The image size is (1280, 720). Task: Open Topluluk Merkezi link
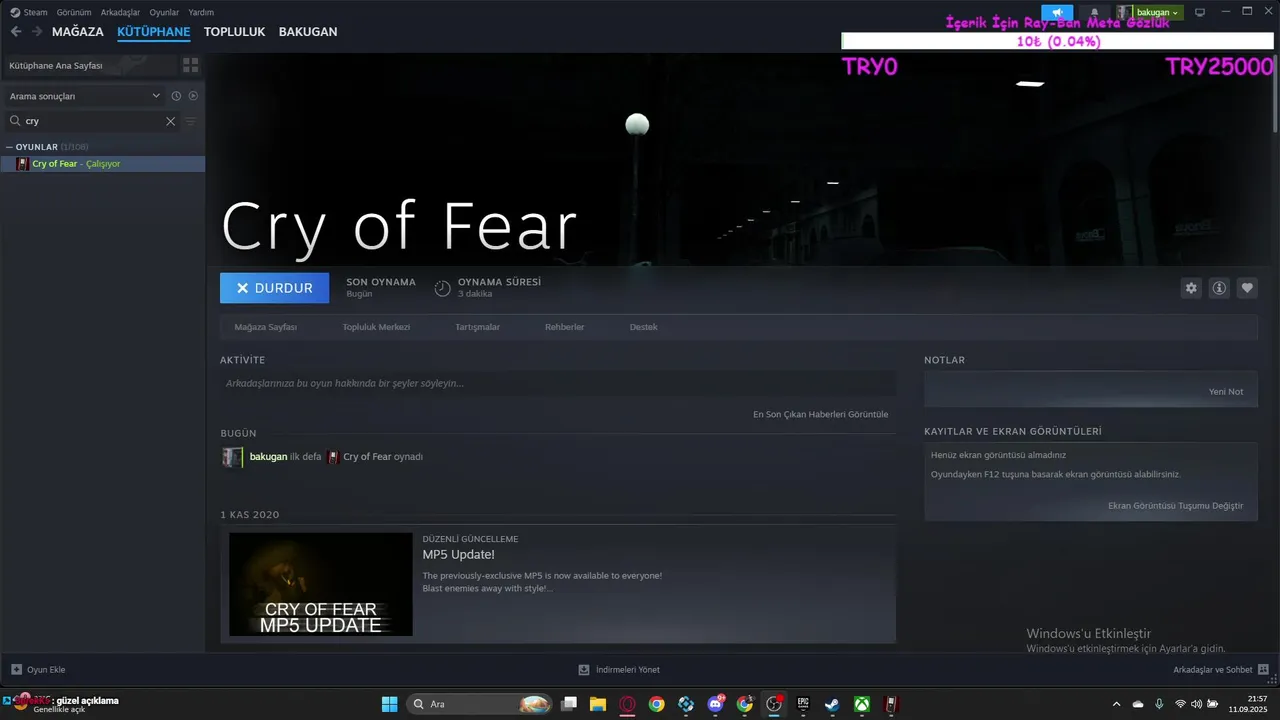tap(376, 327)
